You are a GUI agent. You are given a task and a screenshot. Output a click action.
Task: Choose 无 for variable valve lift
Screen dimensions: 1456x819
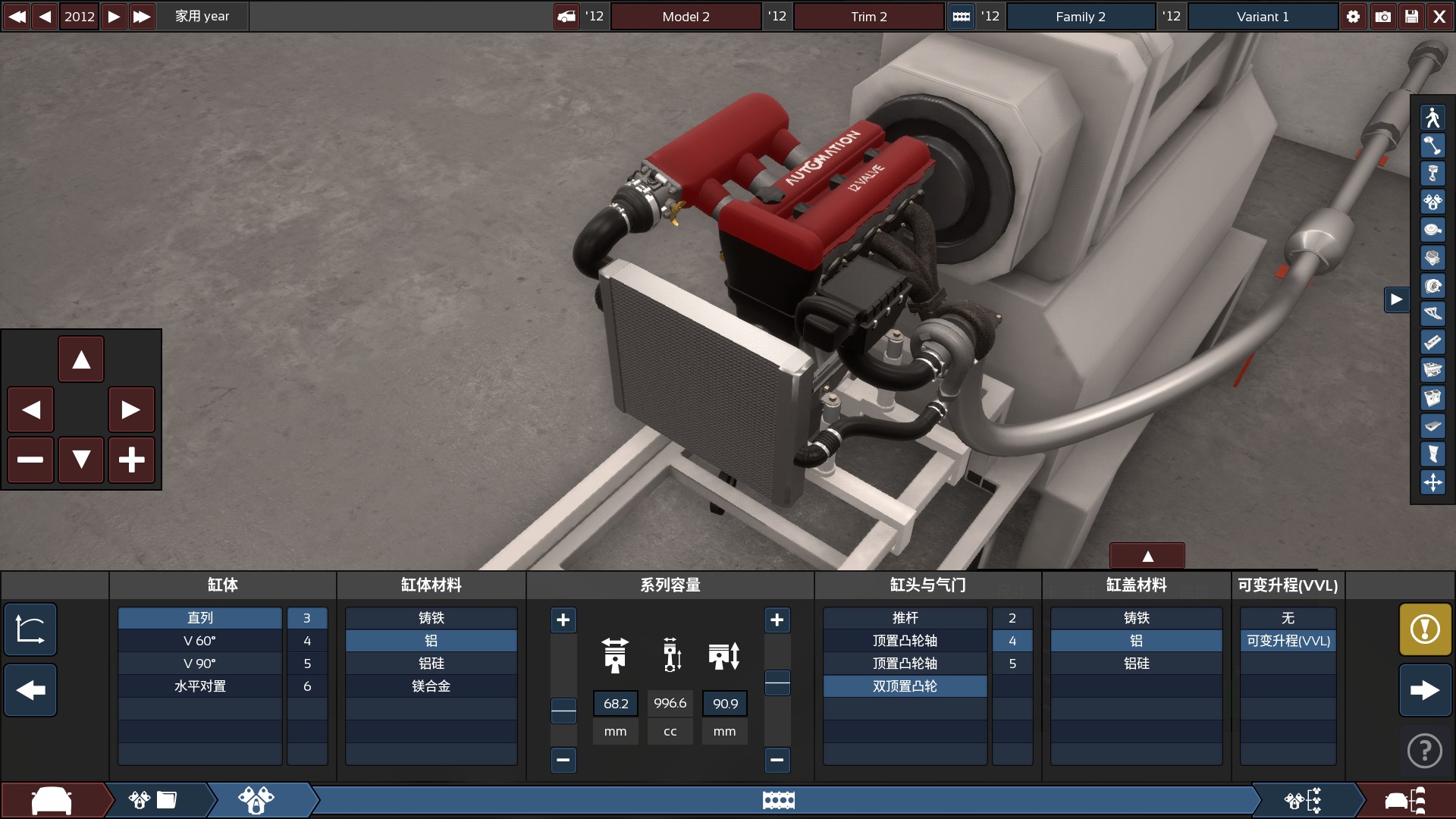click(x=1288, y=618)
